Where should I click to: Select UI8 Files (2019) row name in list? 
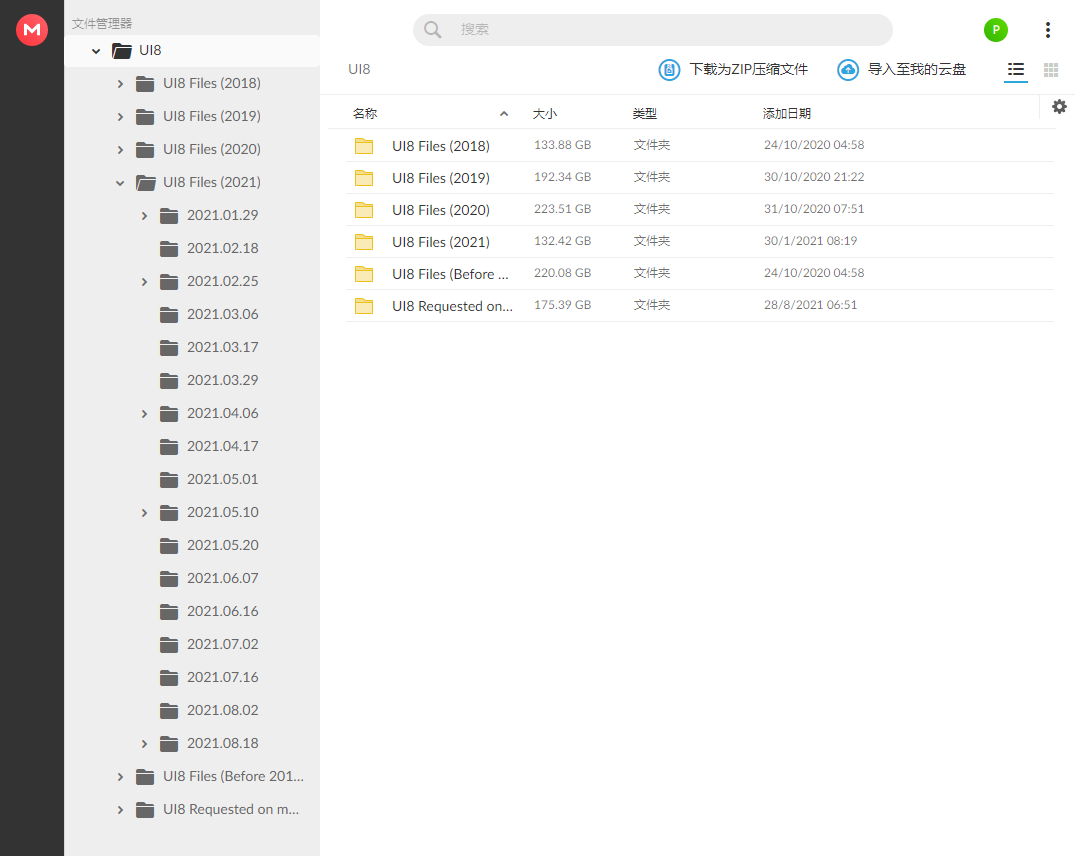(441, 178)
